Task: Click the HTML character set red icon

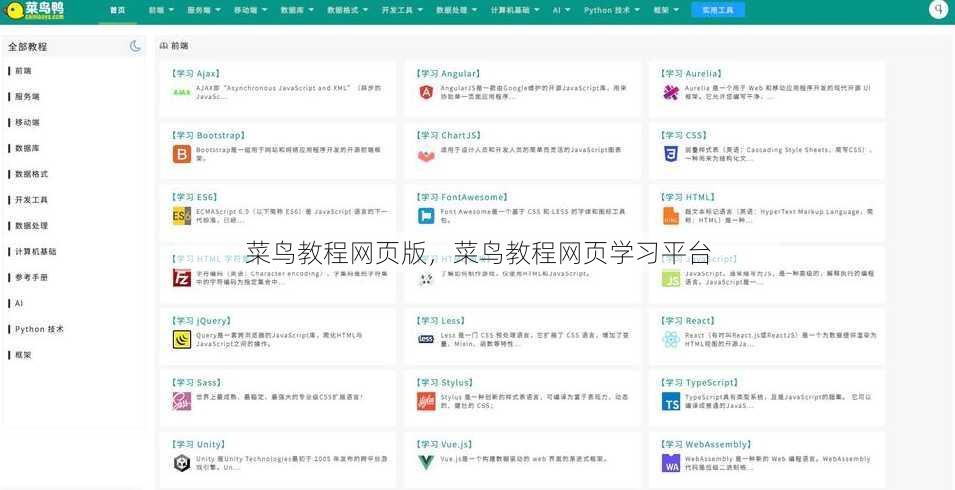Action: pyautogui.click(x=181, y=278)
